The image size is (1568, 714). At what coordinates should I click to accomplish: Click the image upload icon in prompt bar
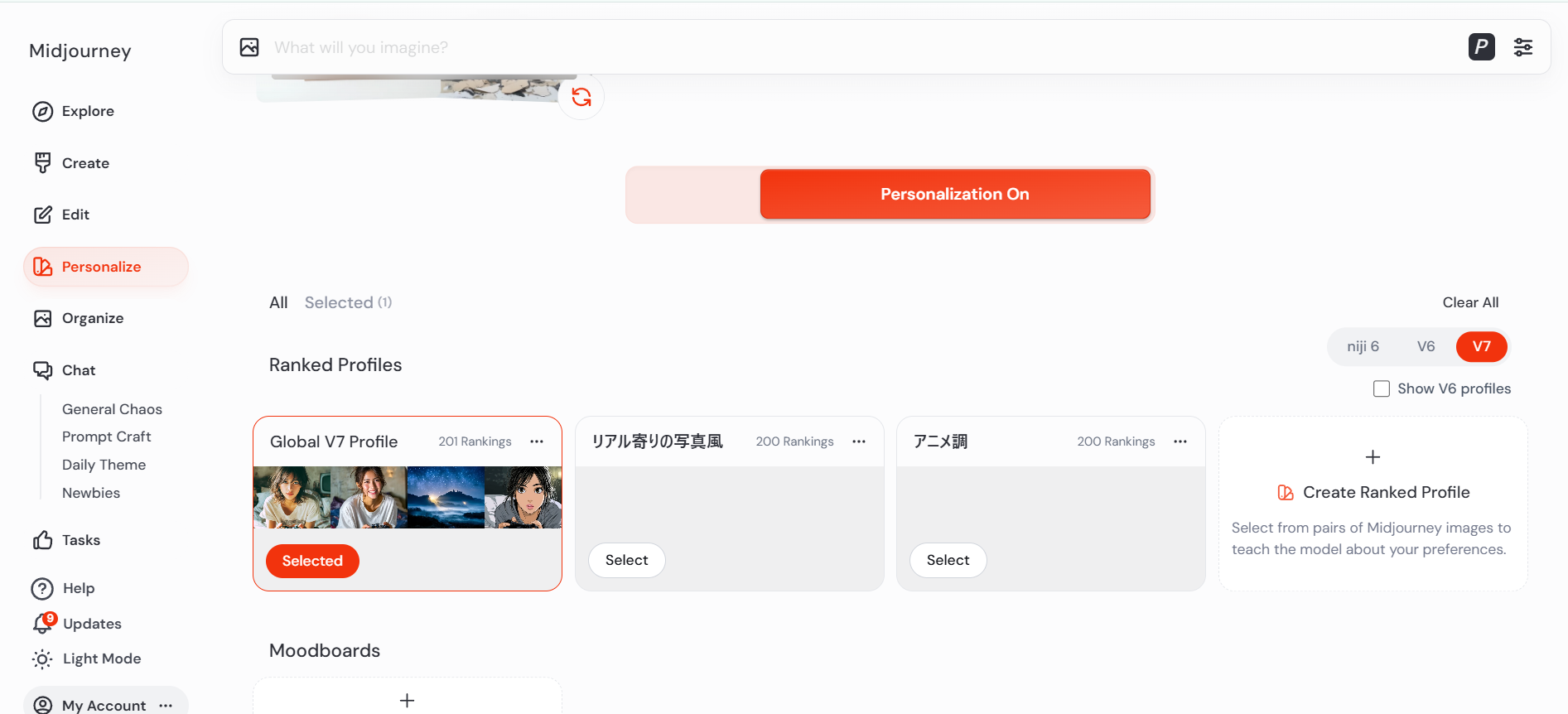pyautogui.click(x=249, y=47)
